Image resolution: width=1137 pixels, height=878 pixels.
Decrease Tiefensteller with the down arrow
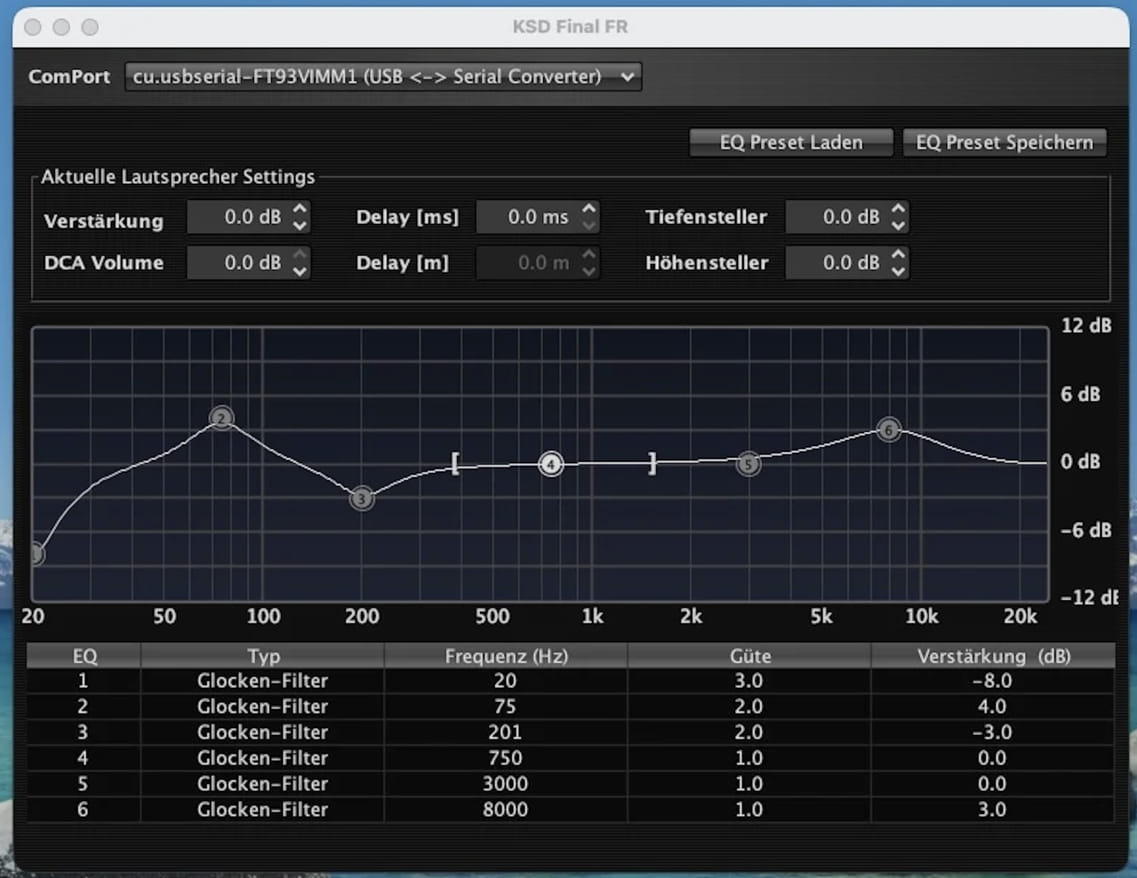pyautogui.click(x=898, y=225)
